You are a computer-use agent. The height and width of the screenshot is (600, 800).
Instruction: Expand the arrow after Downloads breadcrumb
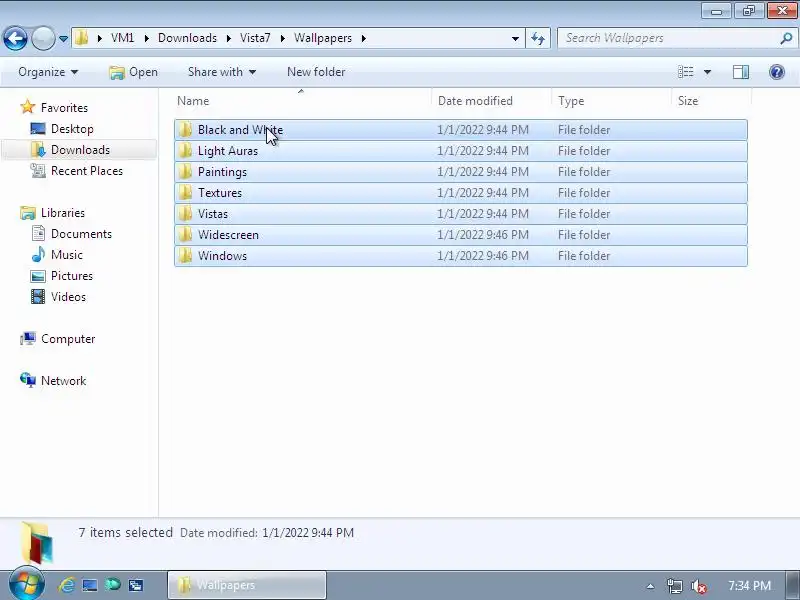229,38
